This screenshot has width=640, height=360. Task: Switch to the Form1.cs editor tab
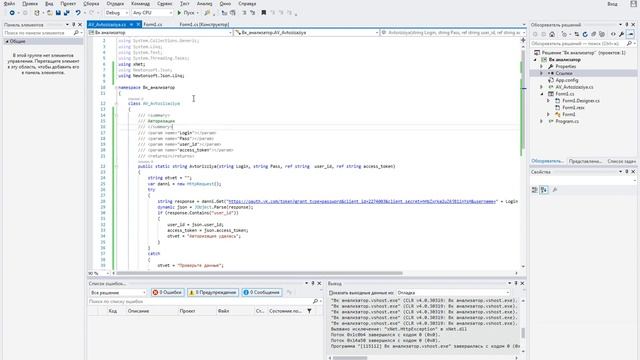(153, 24)
